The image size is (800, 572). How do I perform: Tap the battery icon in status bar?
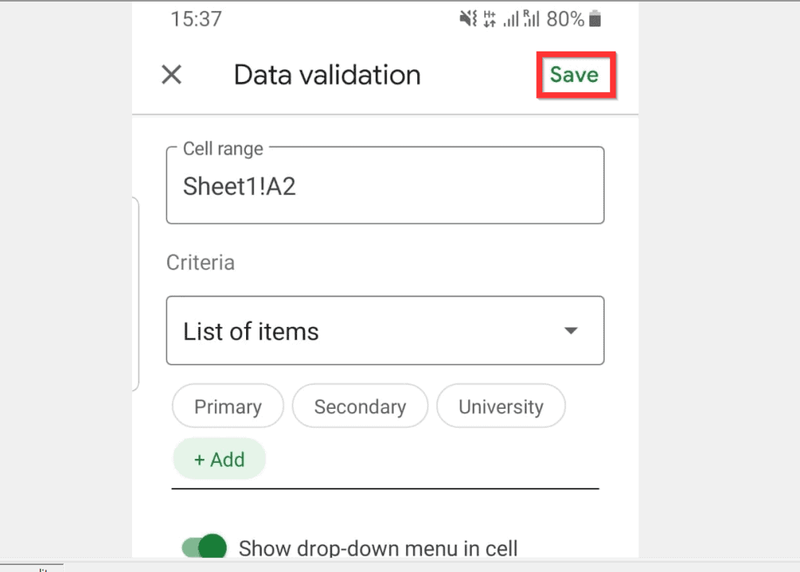(595, 19)
